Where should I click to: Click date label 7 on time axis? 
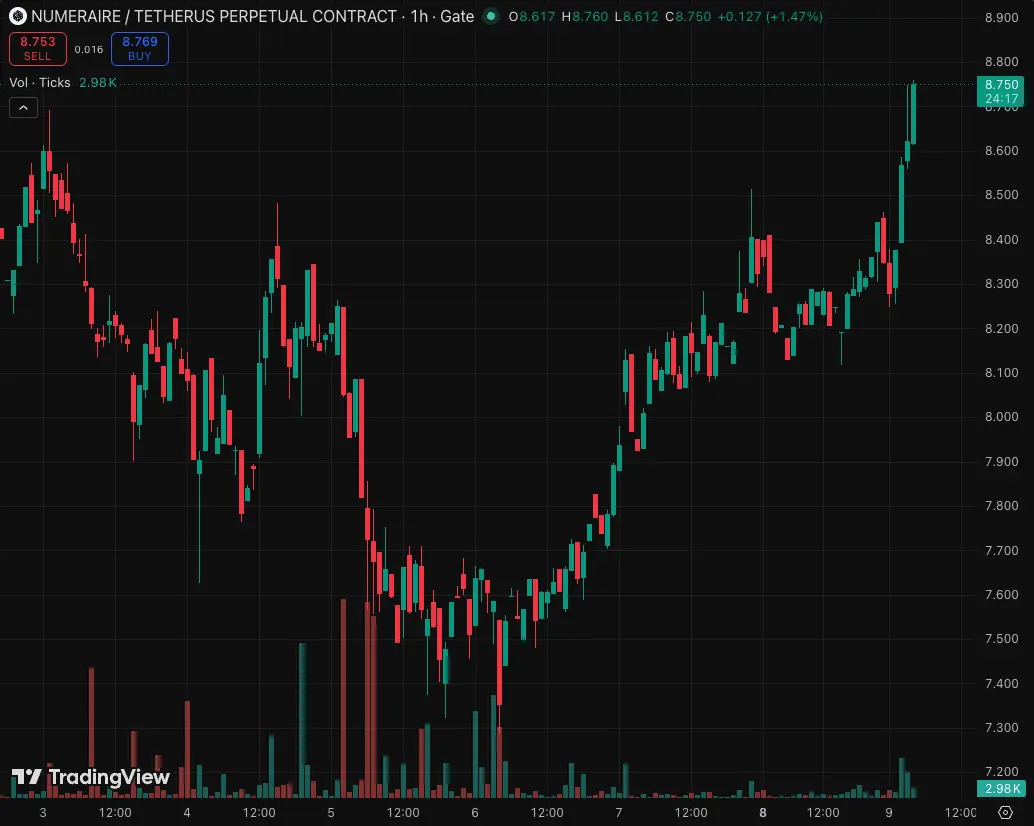[x=619, y=813]
